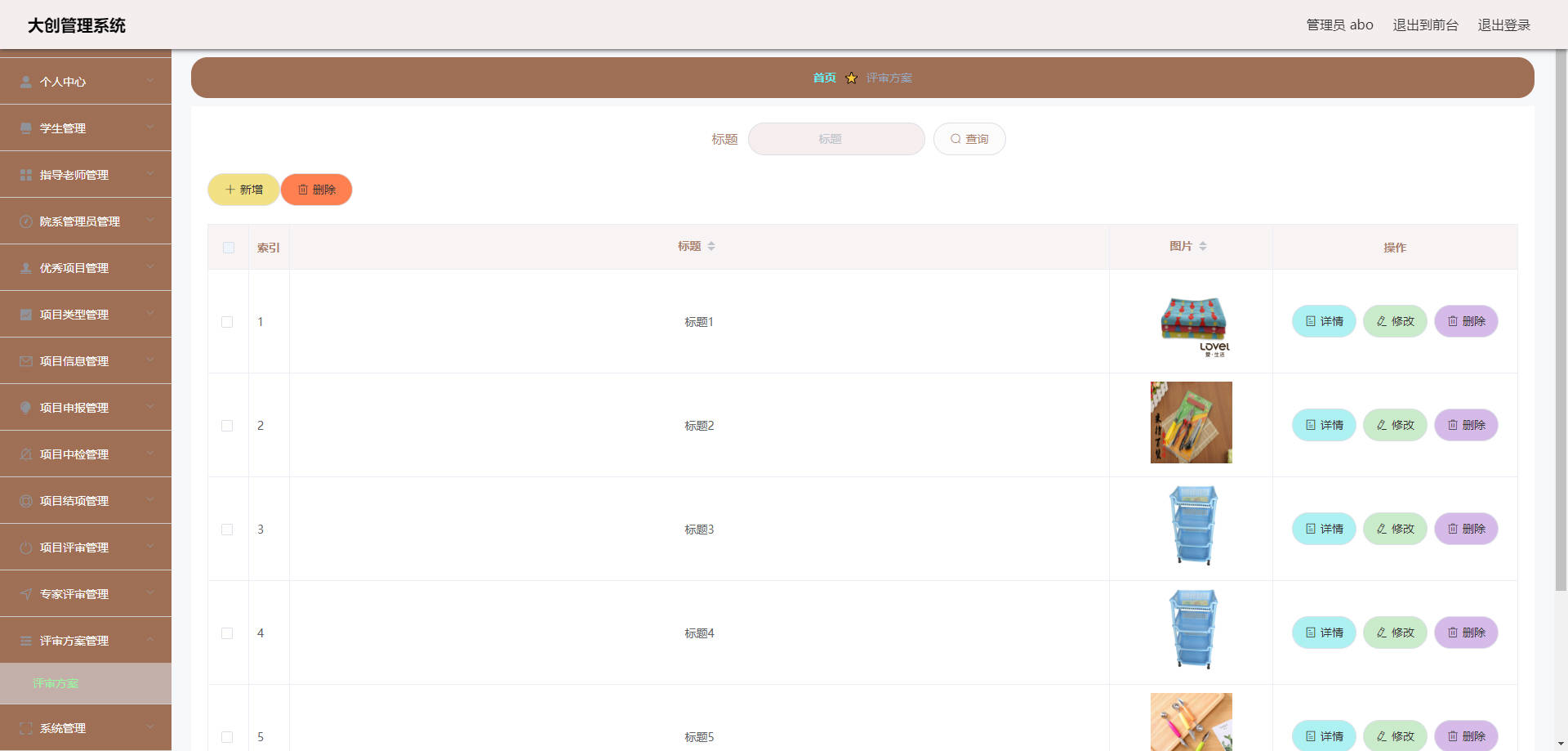Viewport: 1568px width, 751px height.
Task: Click the 评审方案管理 list icon
Action: coord(26,641)
